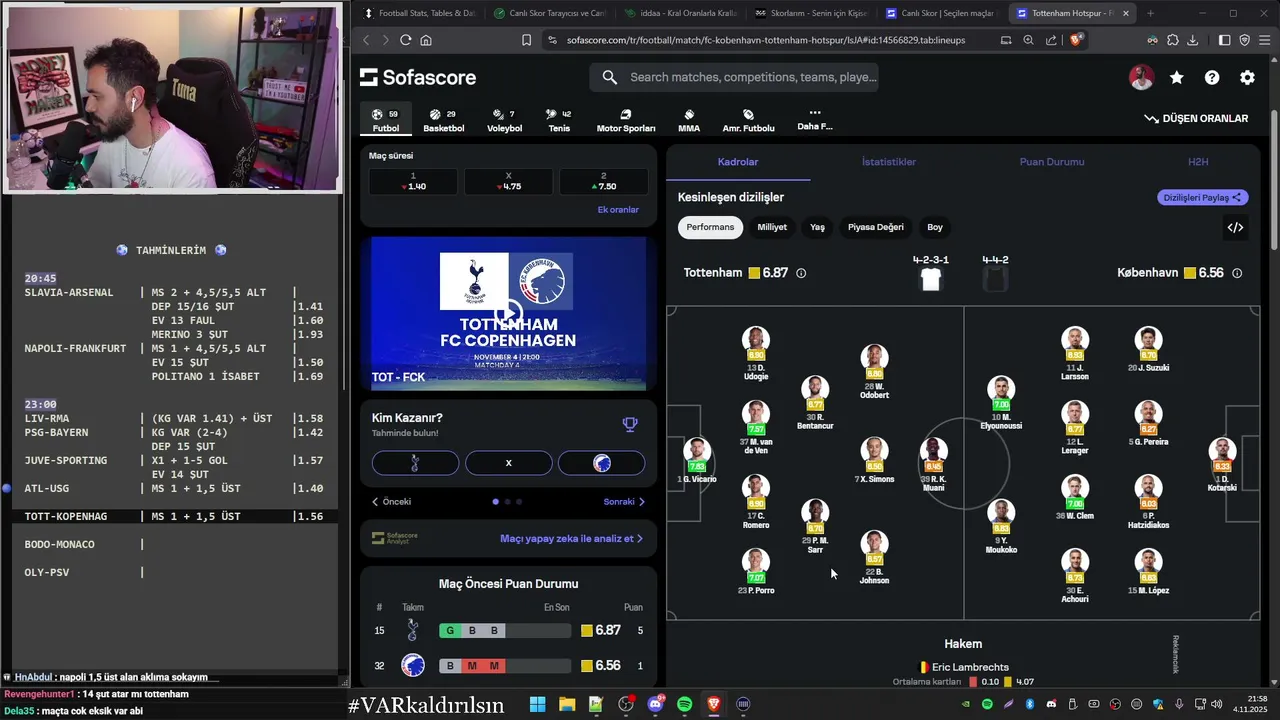Screen dimensions: 1280x720
Task: Open File Explorer from the taskbar
Action: (566, 704)
